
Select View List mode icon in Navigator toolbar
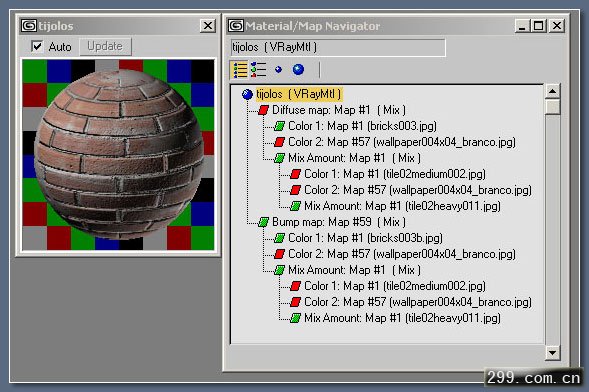click(x=240, y=70)
